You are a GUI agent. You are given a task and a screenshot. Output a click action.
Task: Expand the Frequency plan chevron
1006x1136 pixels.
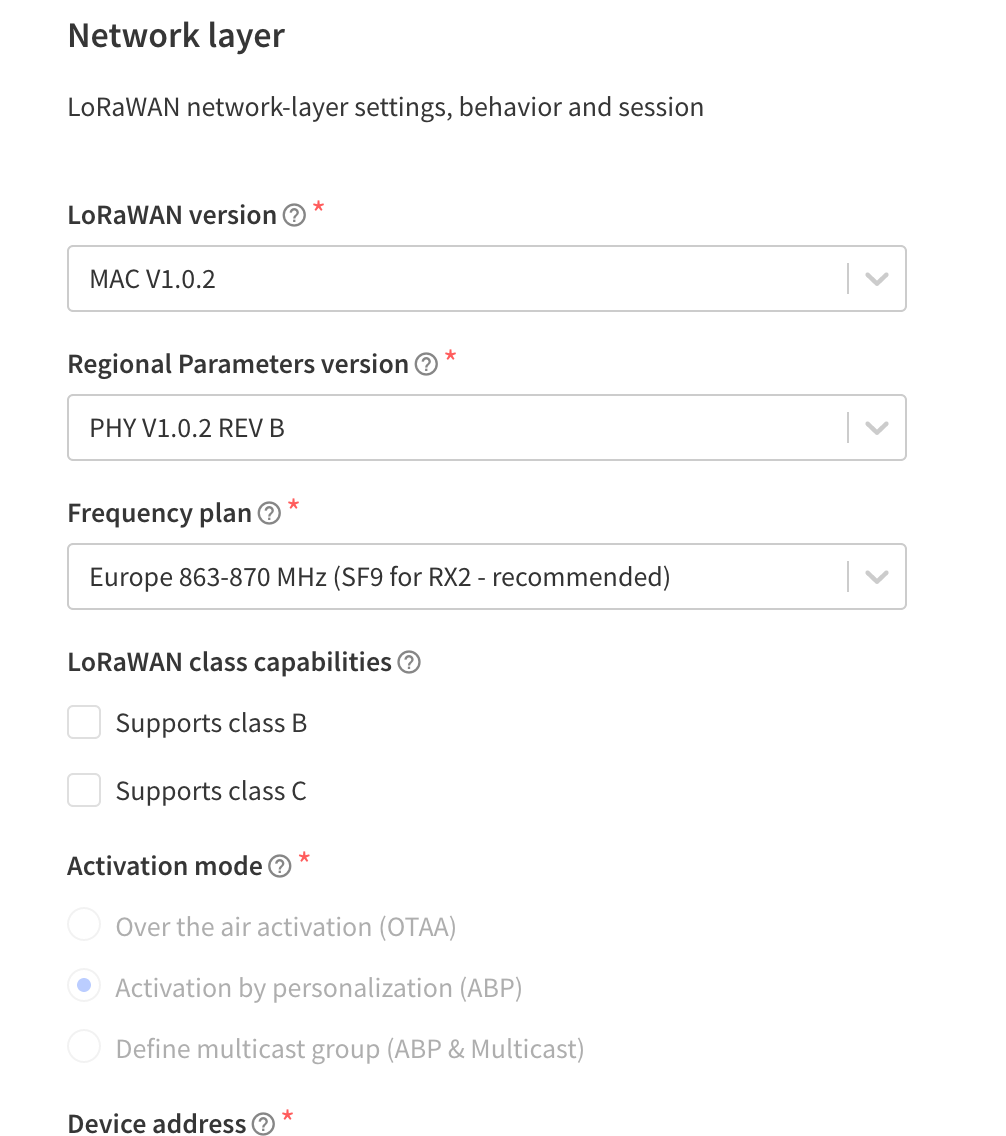click(x=876, y=577)
